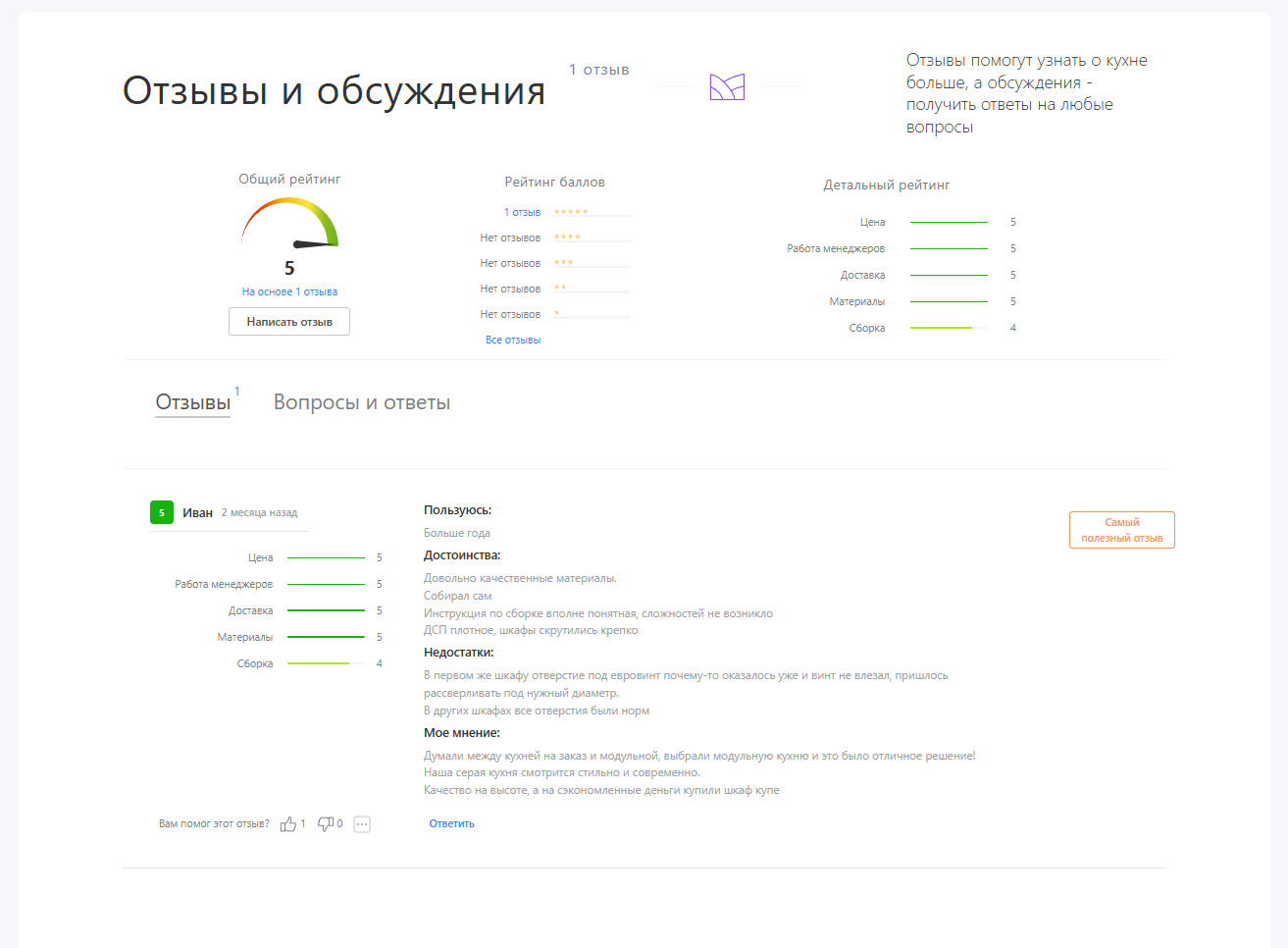The image size is (1288, 948).
Task: Select the 'Отзывы' tab
Action: pyautogui.click(x=192, y=400)
